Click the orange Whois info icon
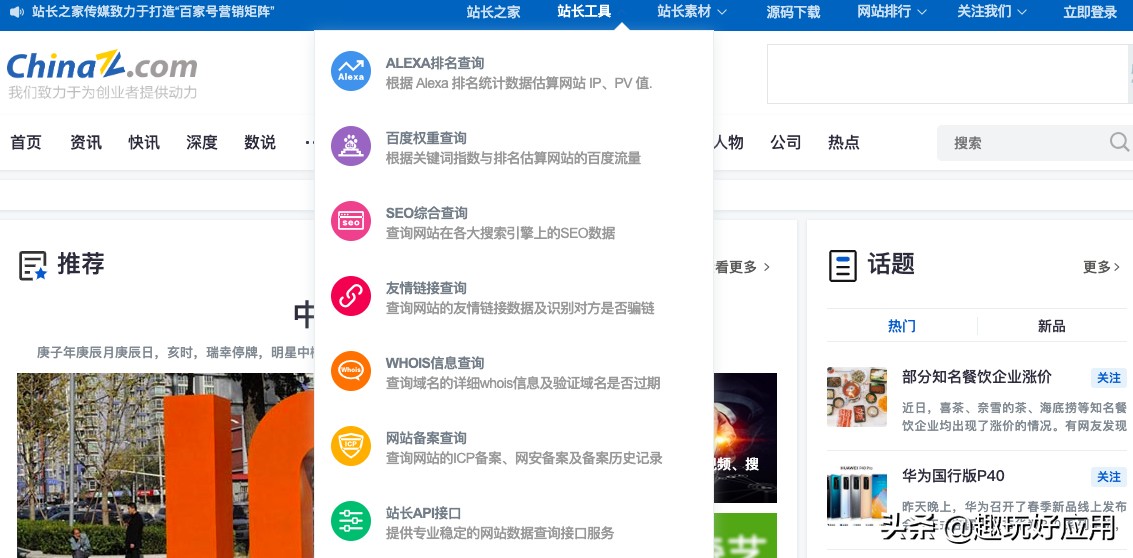 point(350,372)
